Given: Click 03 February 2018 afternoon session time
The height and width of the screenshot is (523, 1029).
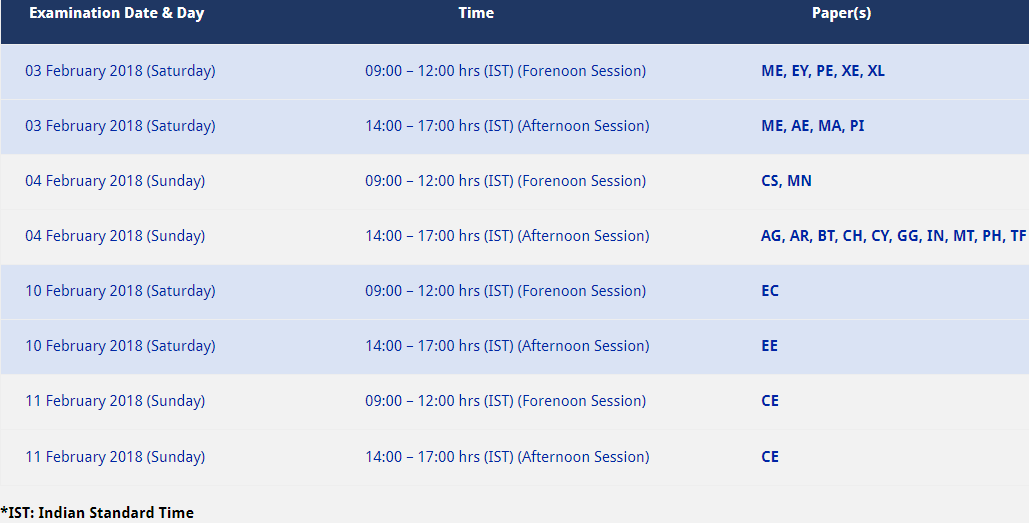Looking at the screenshot, I should (x=507, y=126).
